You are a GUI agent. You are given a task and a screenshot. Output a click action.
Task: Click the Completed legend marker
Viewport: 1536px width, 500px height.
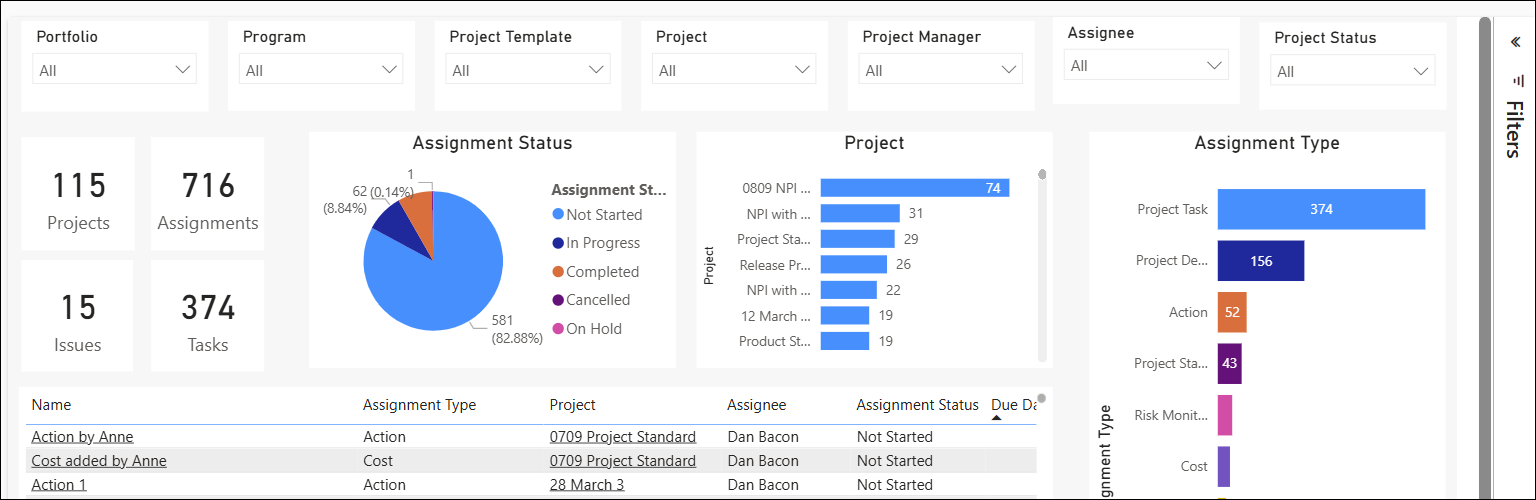click(557, 272)
